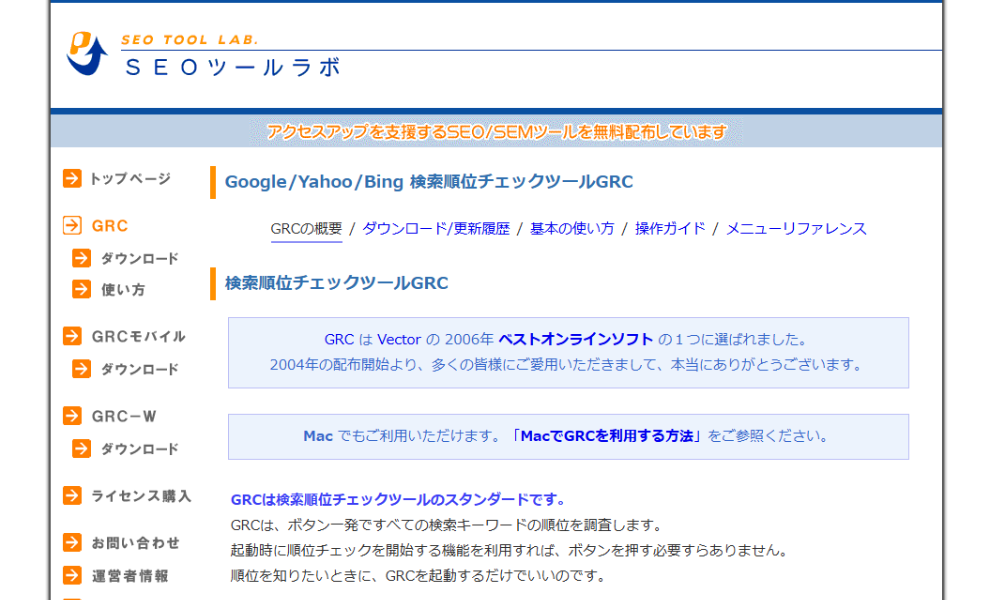This screenshot has width=1000, height=600.
Task: Click the arrow icon beside トップページ
Action: [x=72, y=179]
